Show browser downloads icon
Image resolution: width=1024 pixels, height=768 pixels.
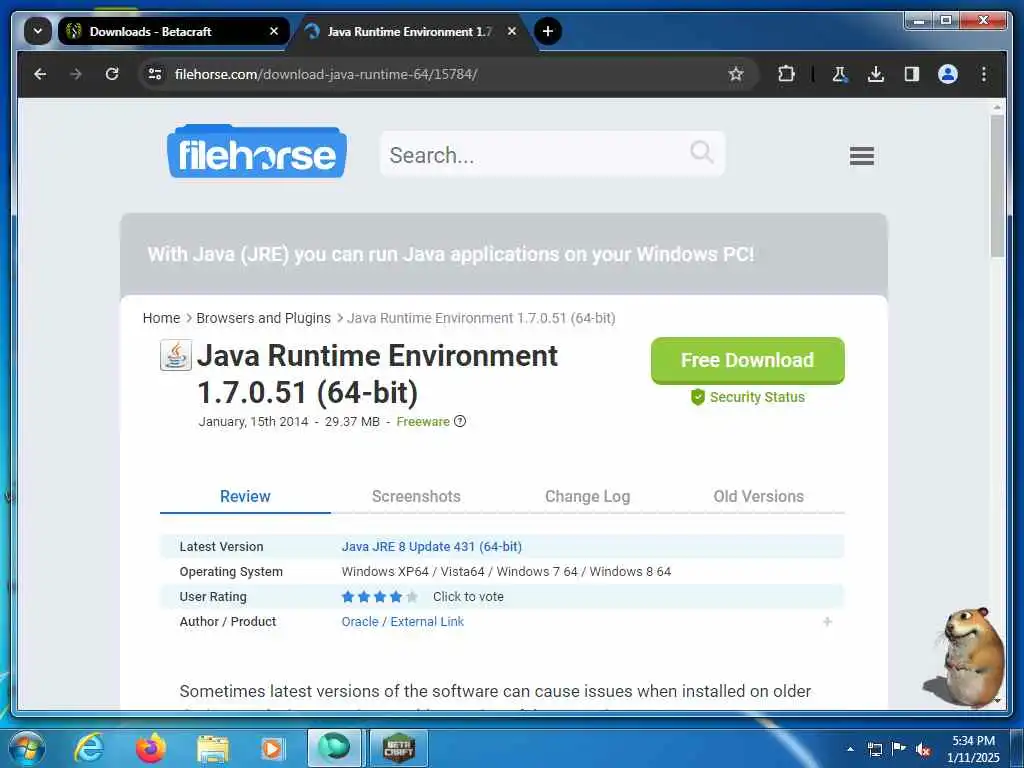point(876,74)
